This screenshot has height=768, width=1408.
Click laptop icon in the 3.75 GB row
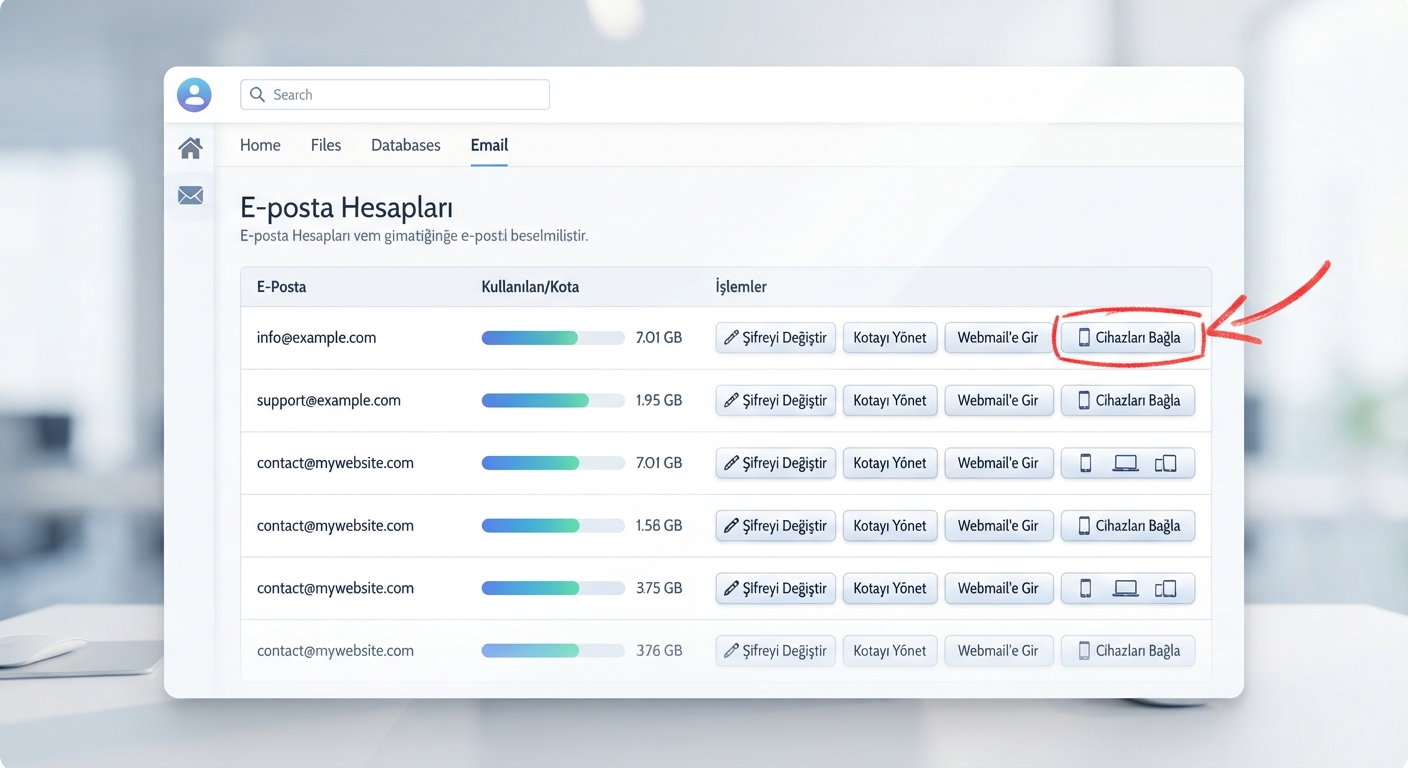point(1126,588)
